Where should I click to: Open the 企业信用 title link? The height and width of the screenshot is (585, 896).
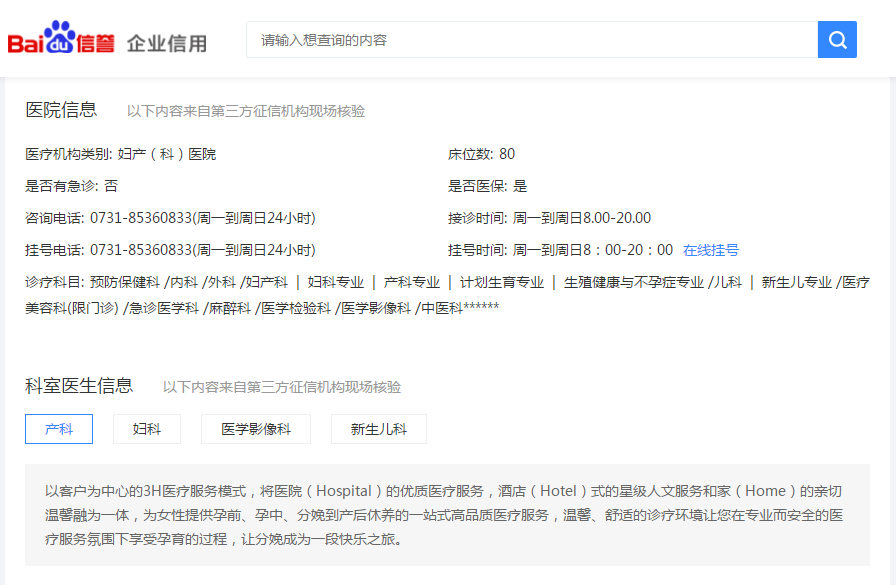pyautogui.click(x=167, y=43)
